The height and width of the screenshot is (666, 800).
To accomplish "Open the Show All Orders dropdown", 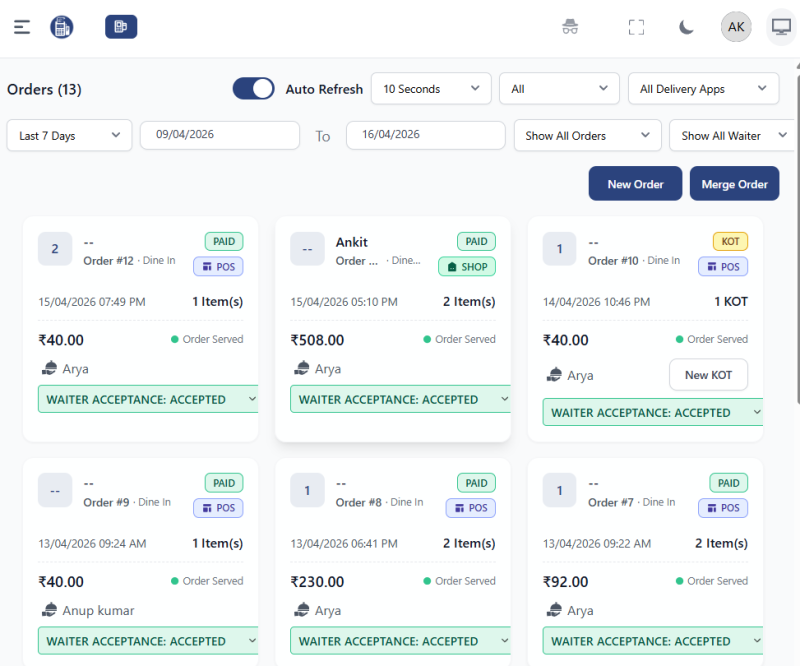I will 588,136.
